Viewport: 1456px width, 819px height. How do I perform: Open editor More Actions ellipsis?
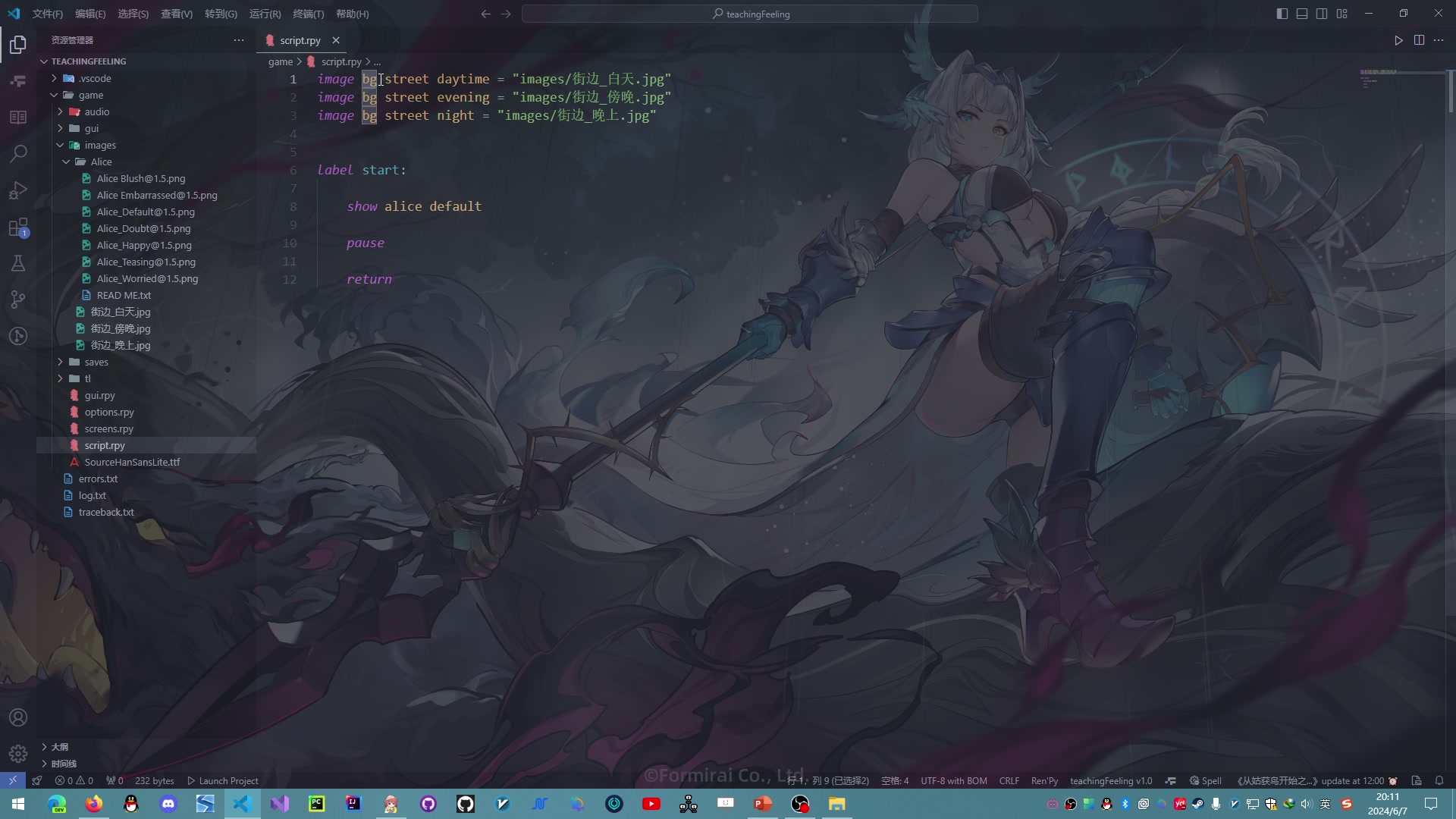point(1439,40)
